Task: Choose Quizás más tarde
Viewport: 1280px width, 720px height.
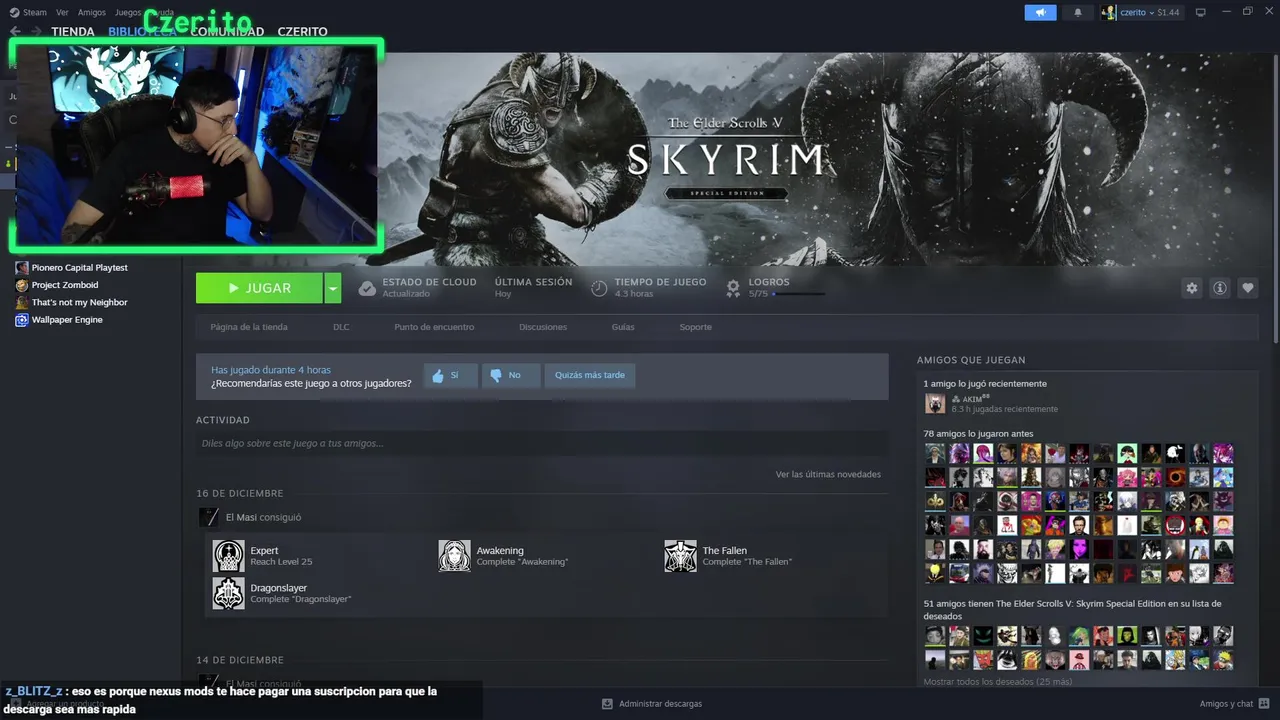Action: point(590,375)
